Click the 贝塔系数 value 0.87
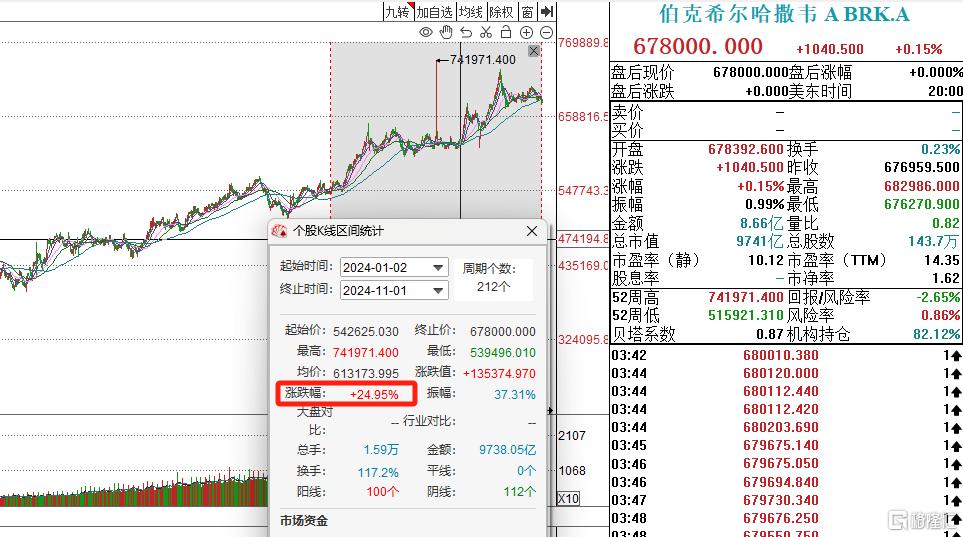Screen dimensions: 963x537 pos(770,334)
